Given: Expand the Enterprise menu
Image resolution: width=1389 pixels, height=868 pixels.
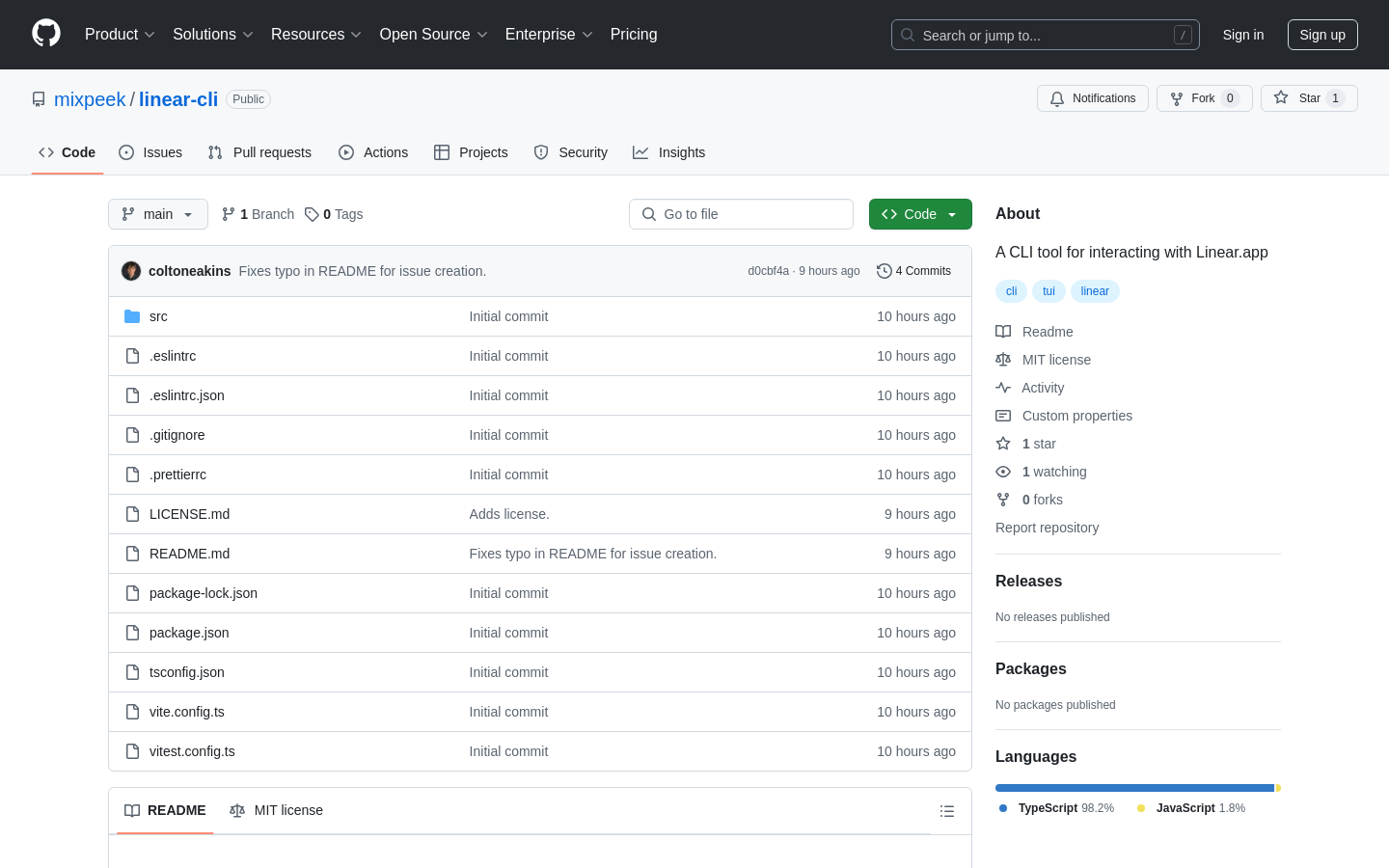Looking at the screenshot, I should click(x=549, y=35).
